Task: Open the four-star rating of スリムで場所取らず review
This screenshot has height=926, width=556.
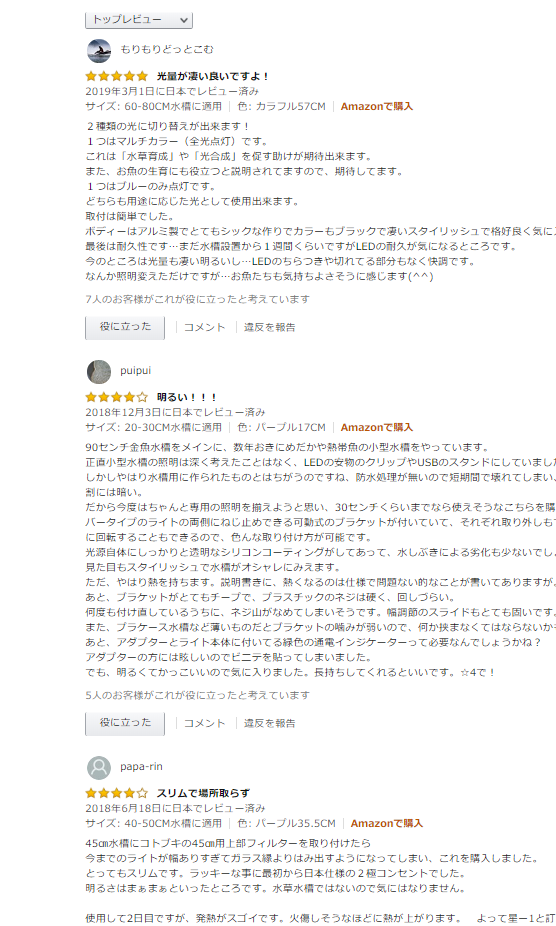Action: point(116,793)
